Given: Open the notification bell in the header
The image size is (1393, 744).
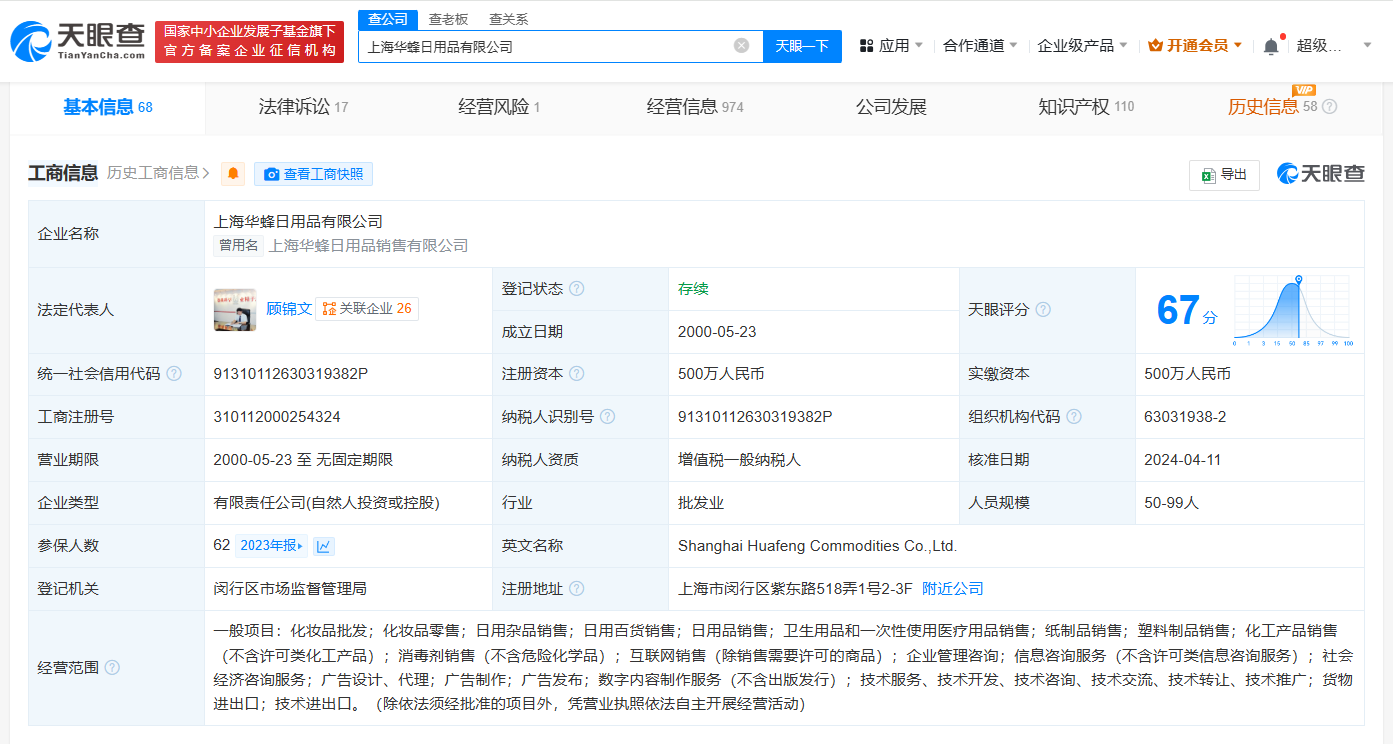Looking at the screenshot, I should click(1271, 46).
